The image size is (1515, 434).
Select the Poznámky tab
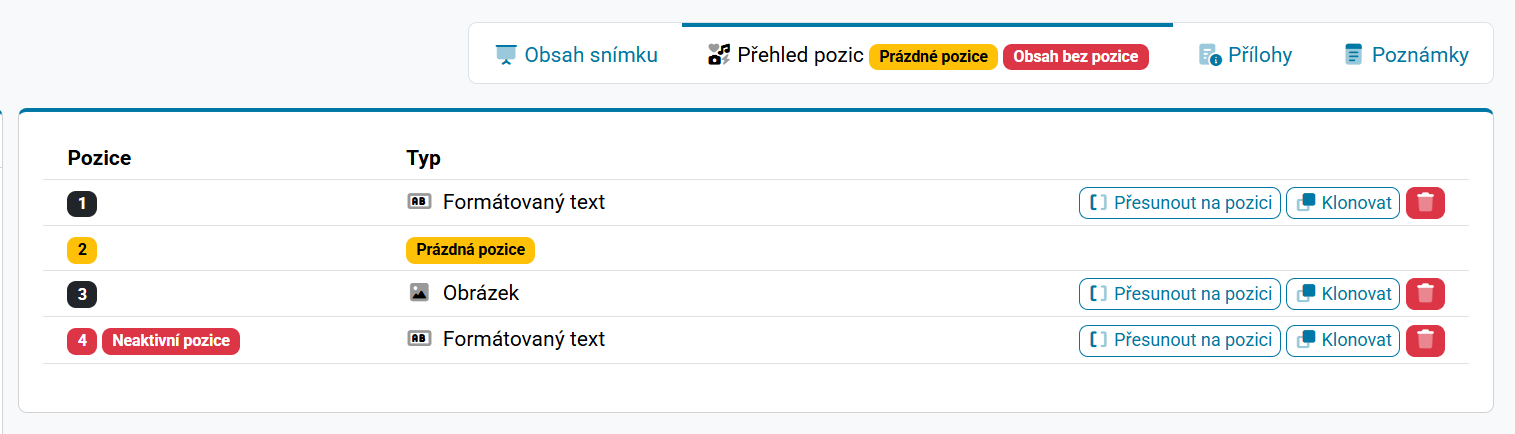[1406, 54]
